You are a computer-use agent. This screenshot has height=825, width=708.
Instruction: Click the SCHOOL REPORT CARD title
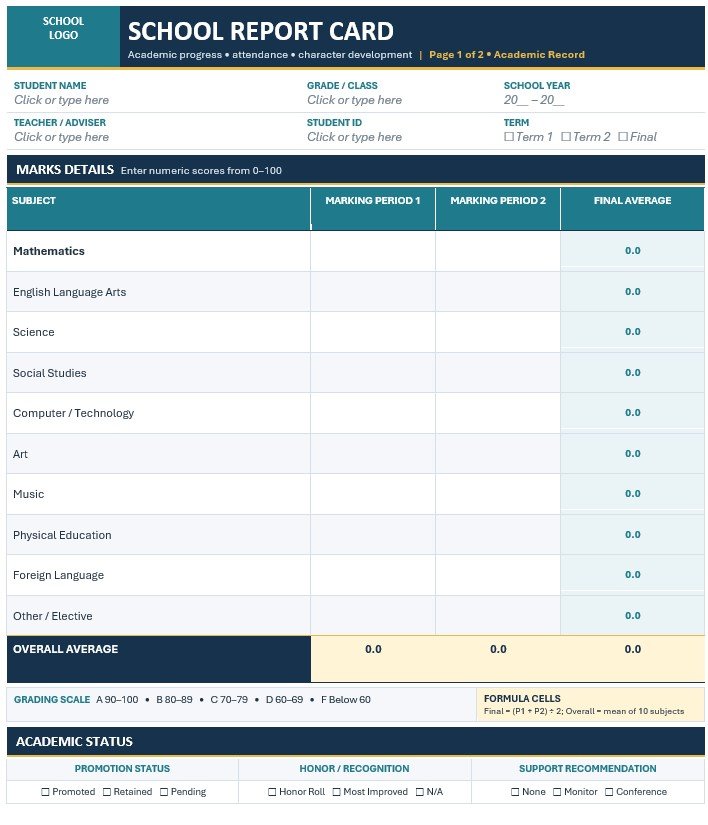pyautogui.click(x=261, y=31)
